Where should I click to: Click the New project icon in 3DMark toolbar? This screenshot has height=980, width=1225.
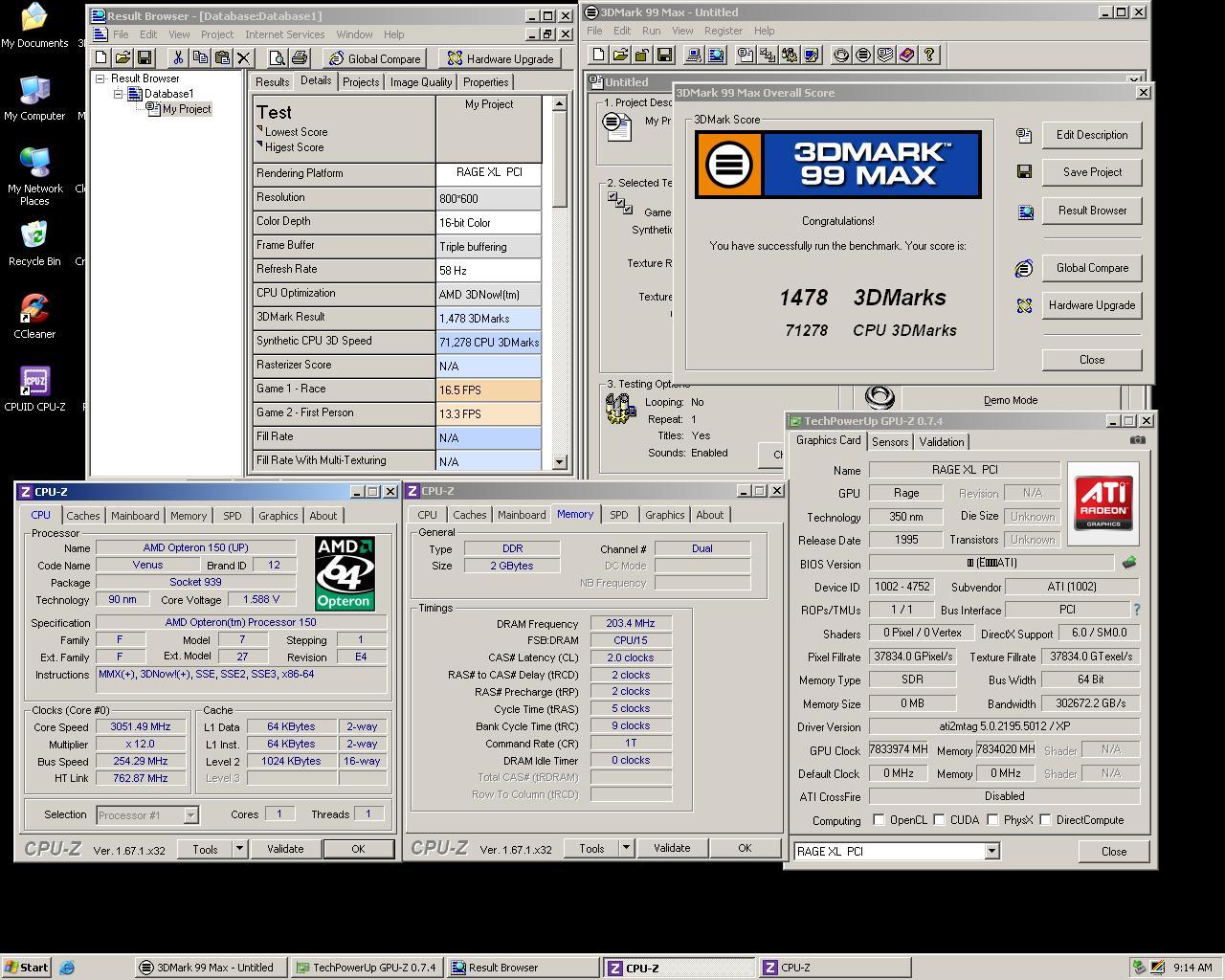click(x=598, y=55)
